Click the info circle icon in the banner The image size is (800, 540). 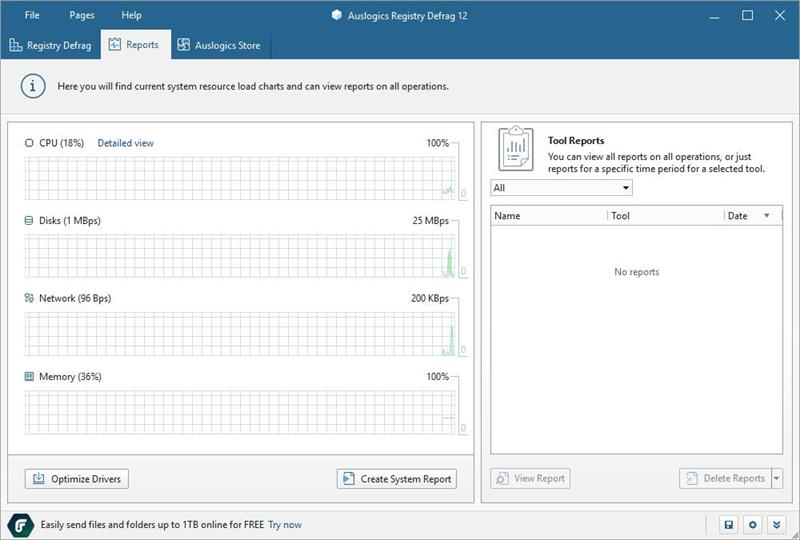tap(34, 86)
